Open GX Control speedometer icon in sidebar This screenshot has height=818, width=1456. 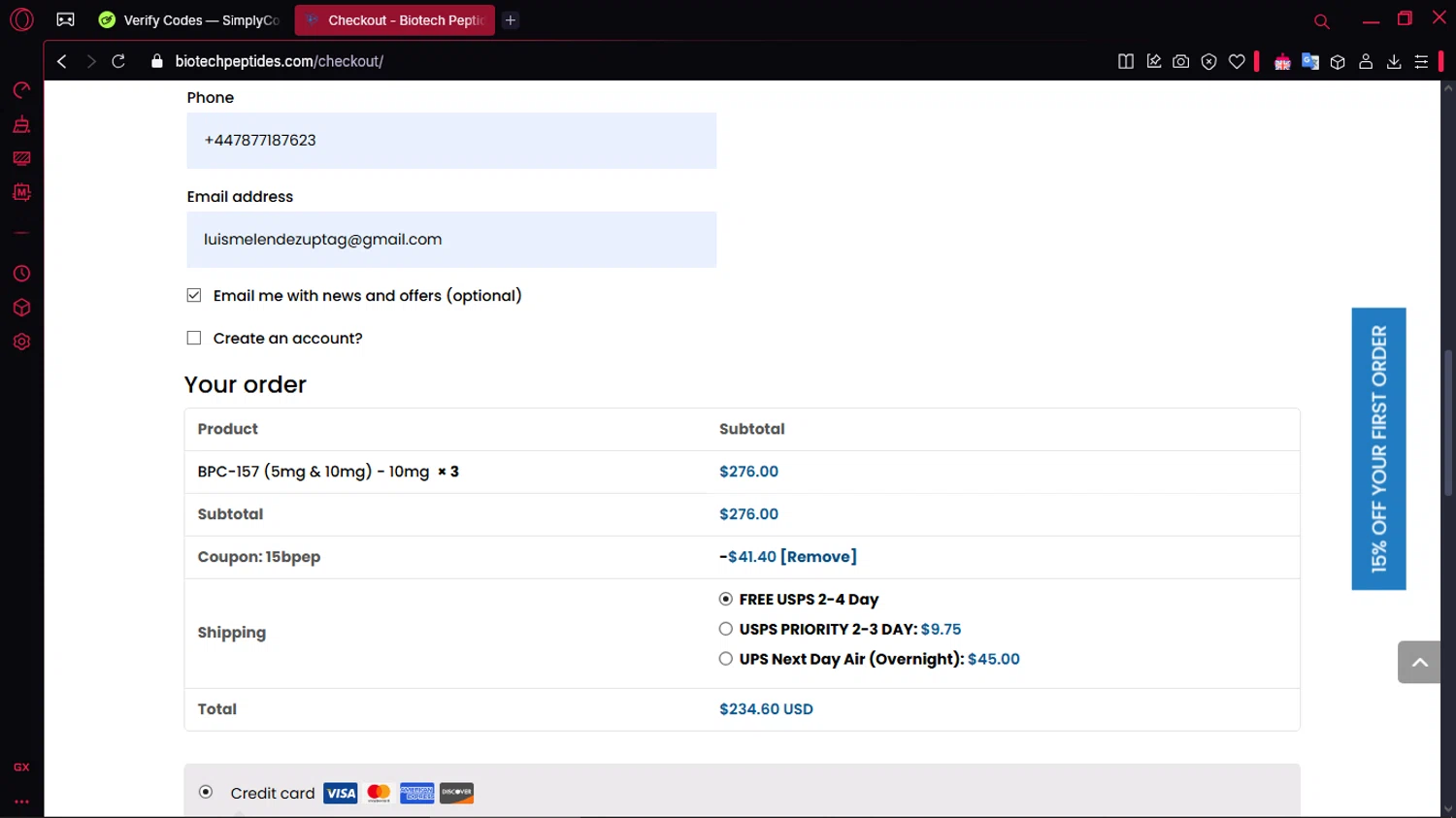[21, 90]
